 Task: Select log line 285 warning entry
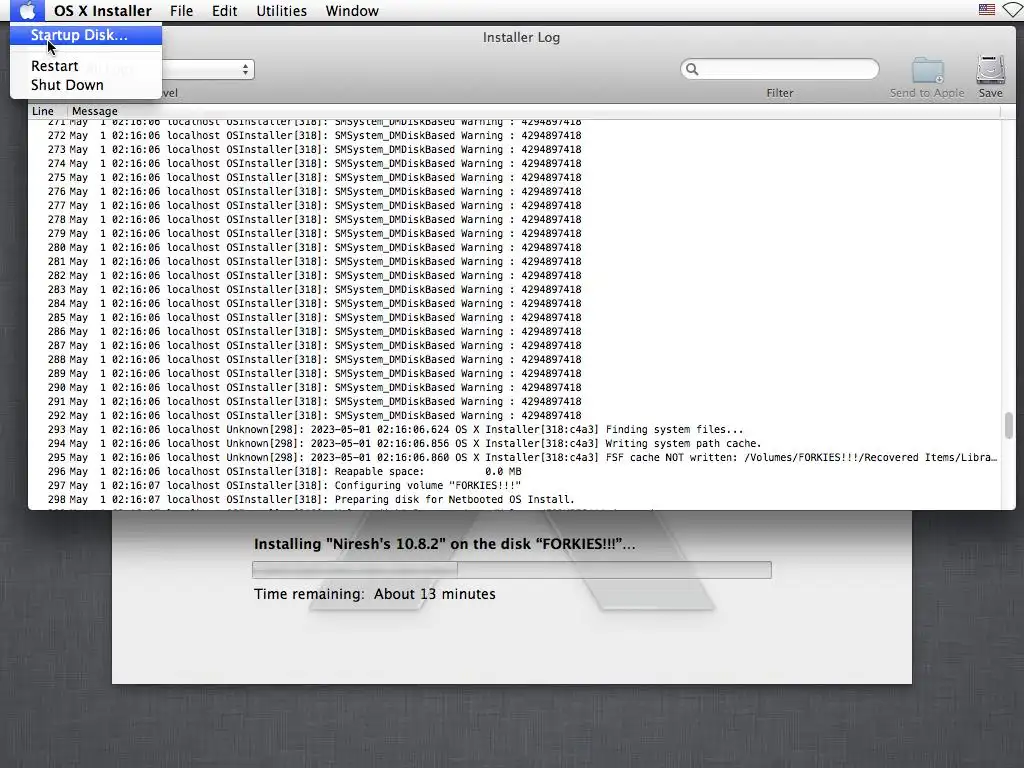515,317
